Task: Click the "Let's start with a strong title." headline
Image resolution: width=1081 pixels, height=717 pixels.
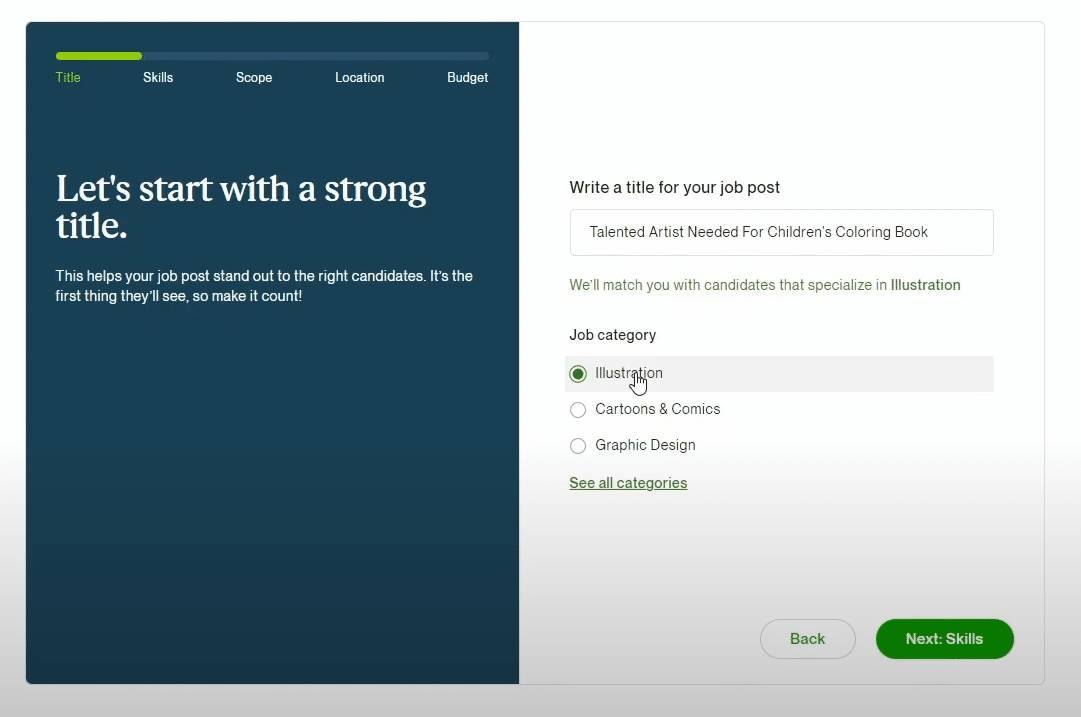Action: click(241, 207)
